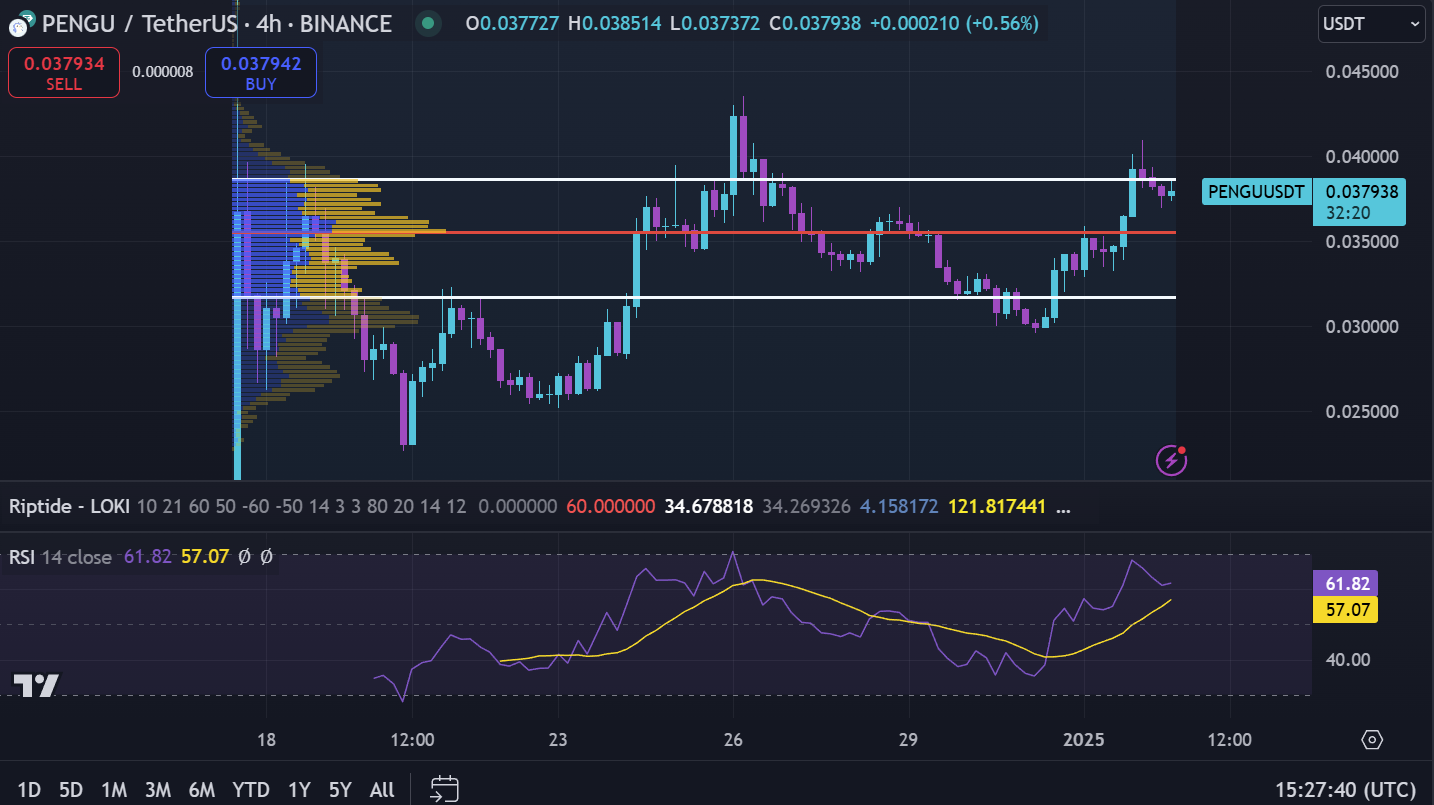Click the Riptide value 60.000000 in red
This screenshot has height=805, width=1434.
610,507
